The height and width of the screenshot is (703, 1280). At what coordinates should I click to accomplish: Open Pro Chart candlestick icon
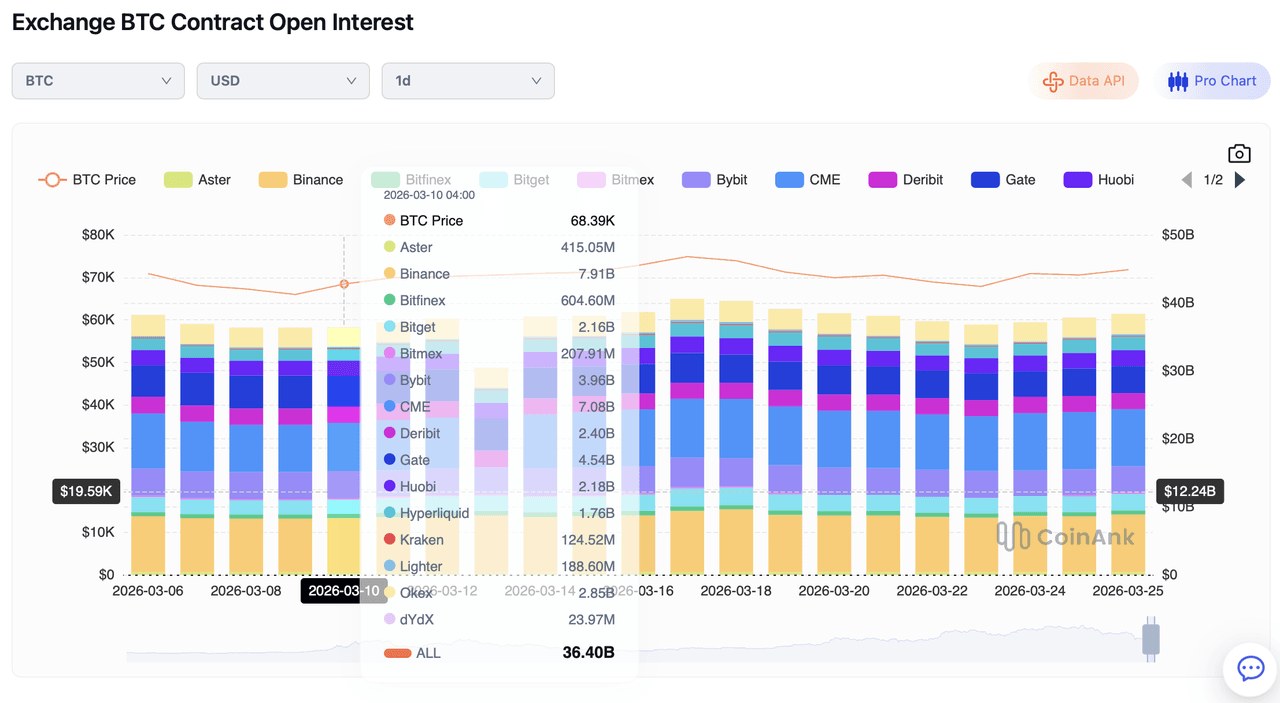[1178, 81]
